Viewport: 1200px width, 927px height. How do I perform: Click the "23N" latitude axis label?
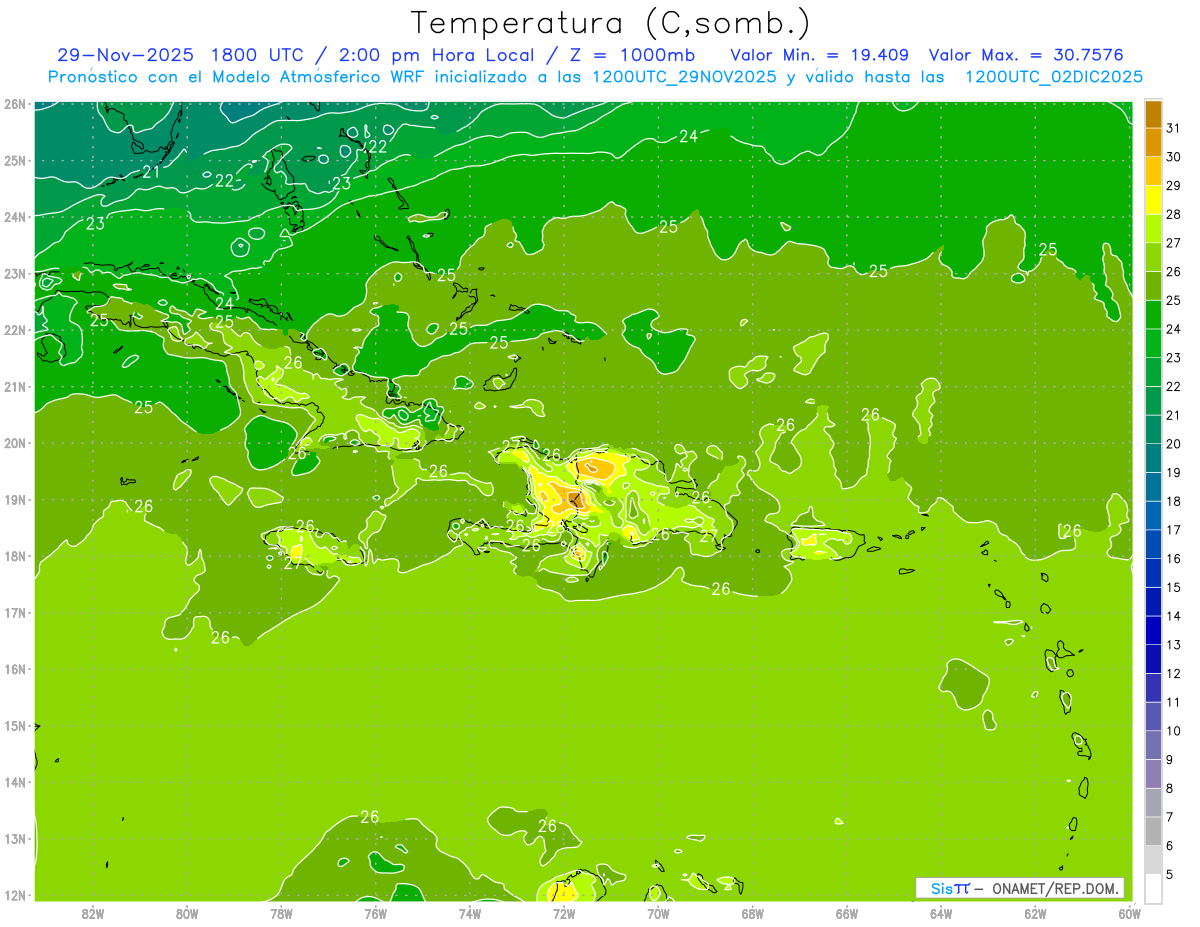coord(15,273)
